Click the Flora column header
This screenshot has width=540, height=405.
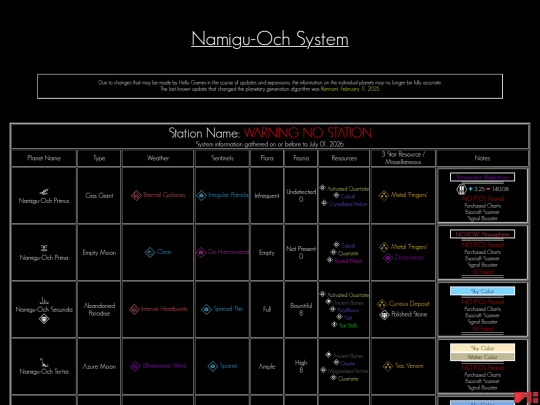click(x=267, y=158)
